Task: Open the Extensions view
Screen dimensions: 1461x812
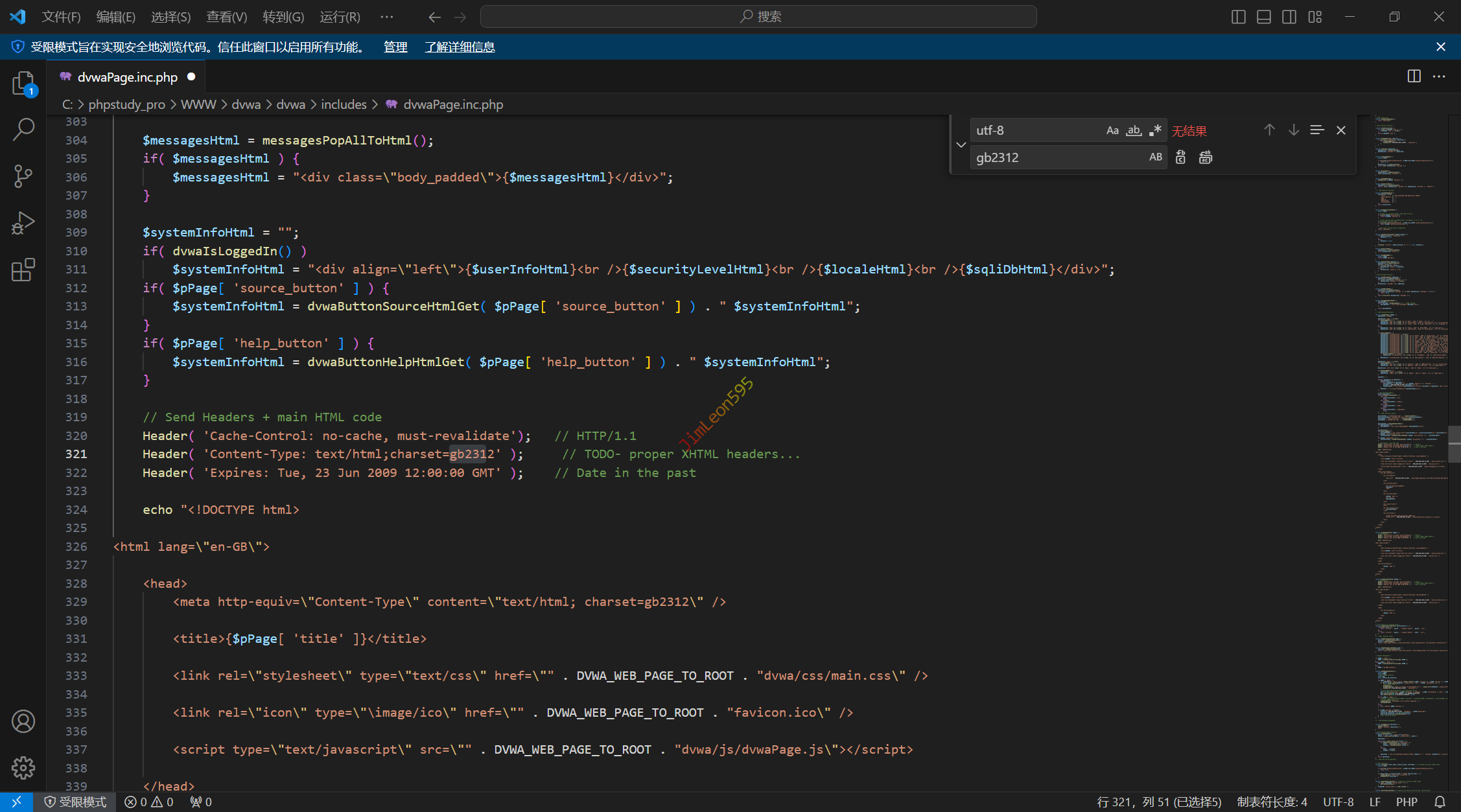Action: click(x=23, y=270)
